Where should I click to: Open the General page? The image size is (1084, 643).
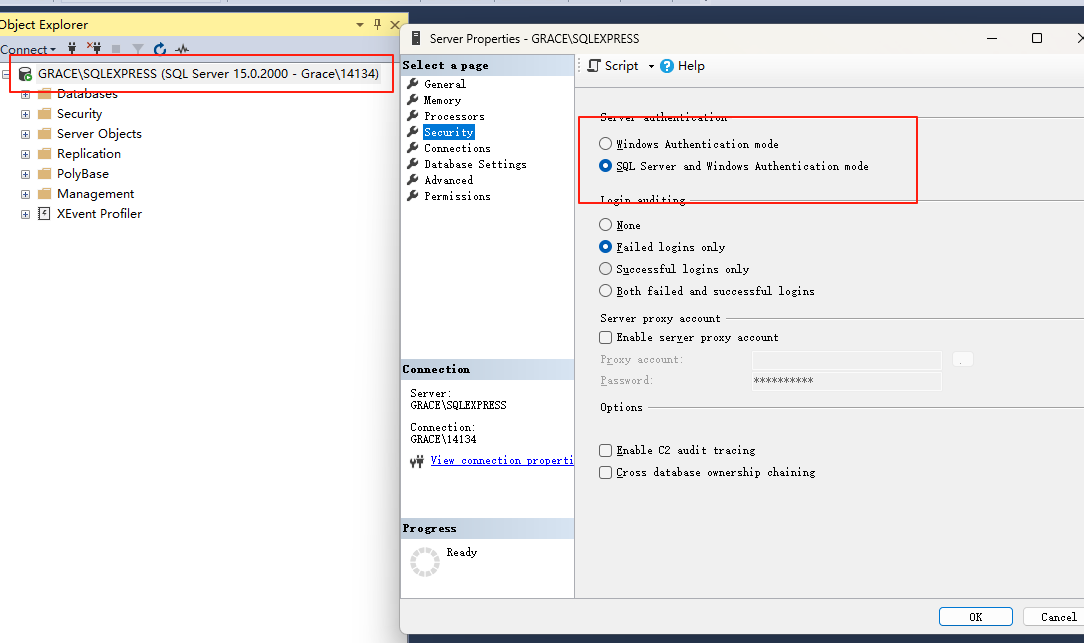pyautogui.click(x=445, y=84)
